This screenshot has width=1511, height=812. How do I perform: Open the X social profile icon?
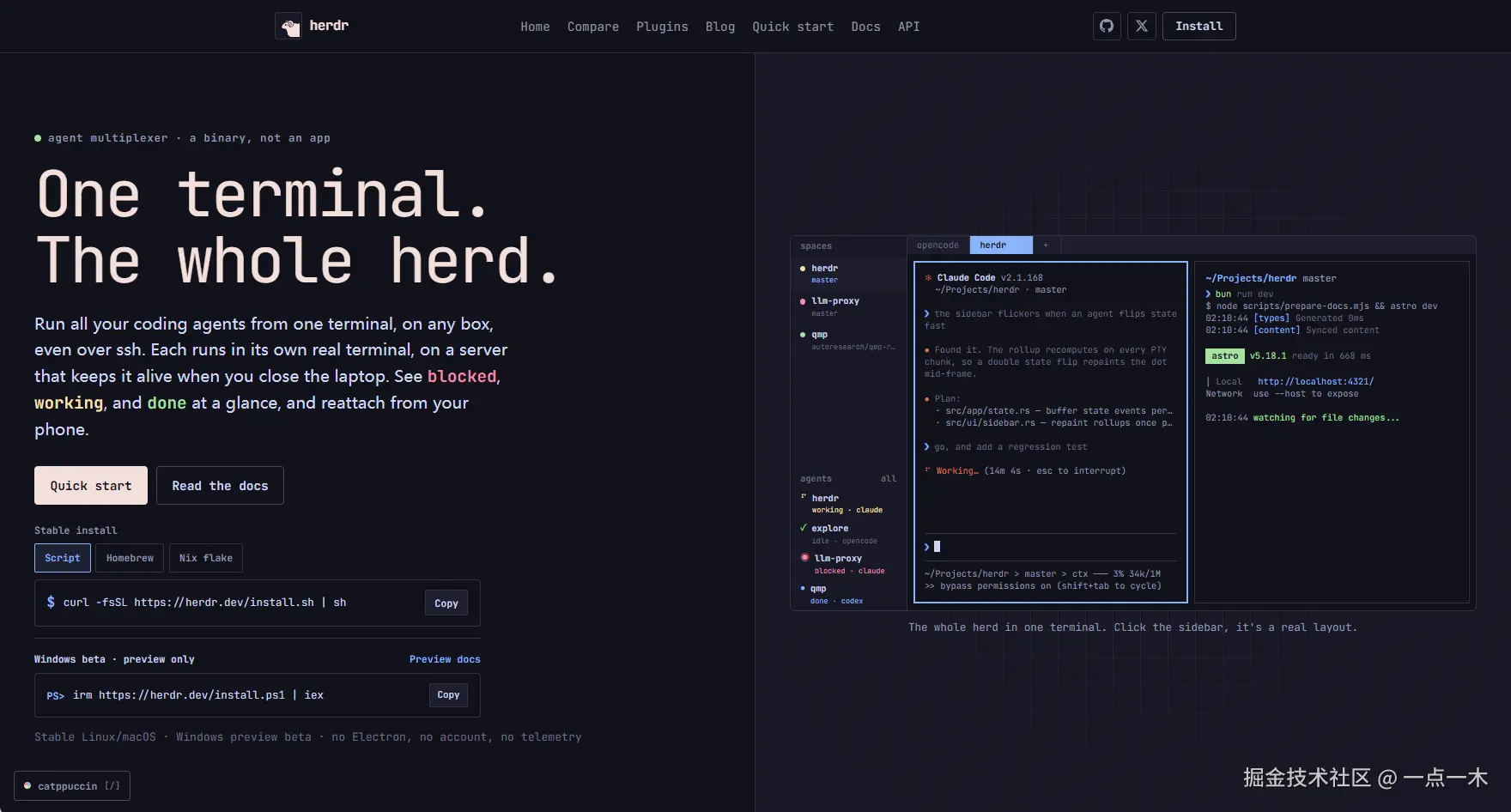1142,26
